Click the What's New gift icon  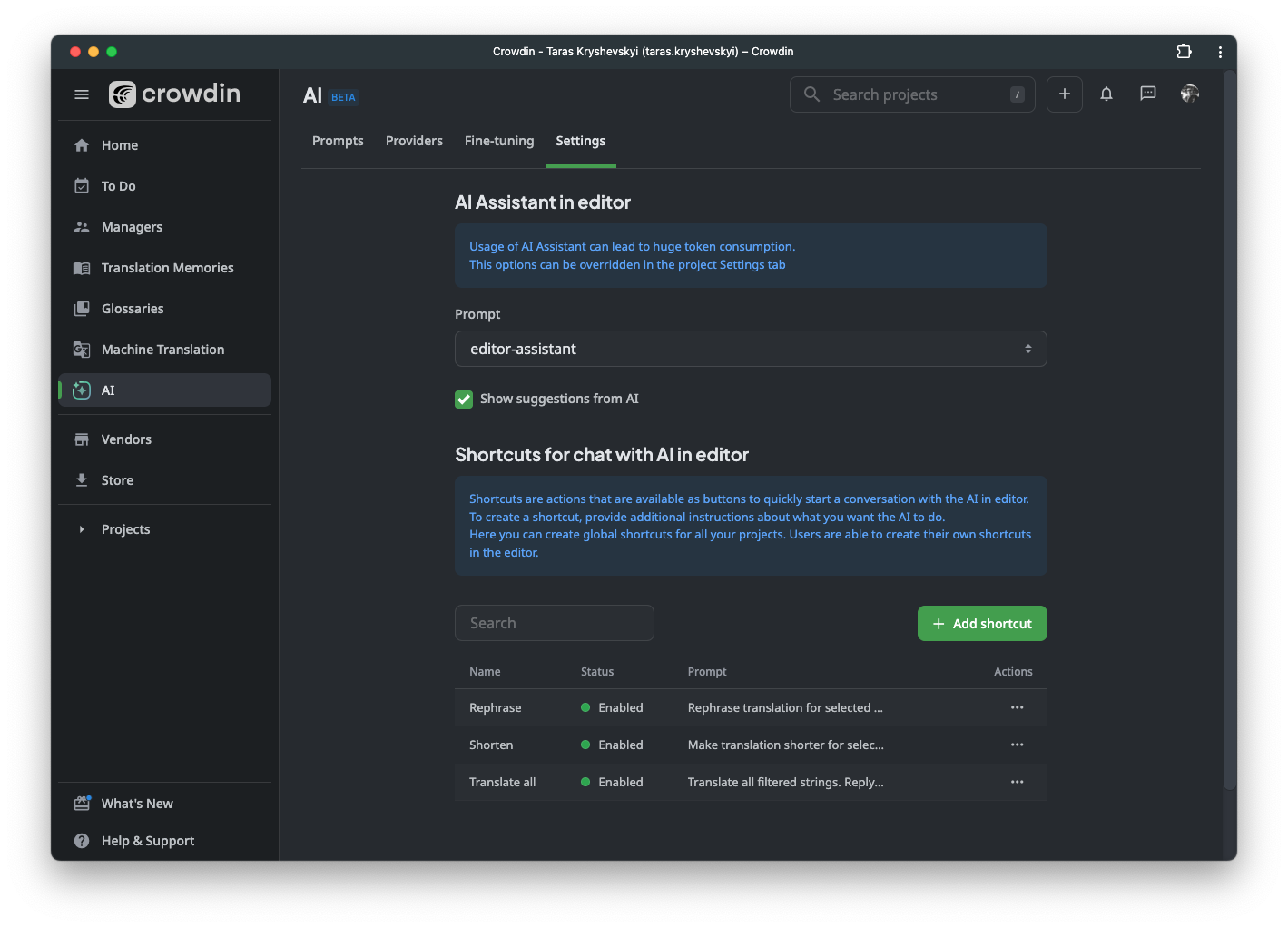click(x=82, y=804)
